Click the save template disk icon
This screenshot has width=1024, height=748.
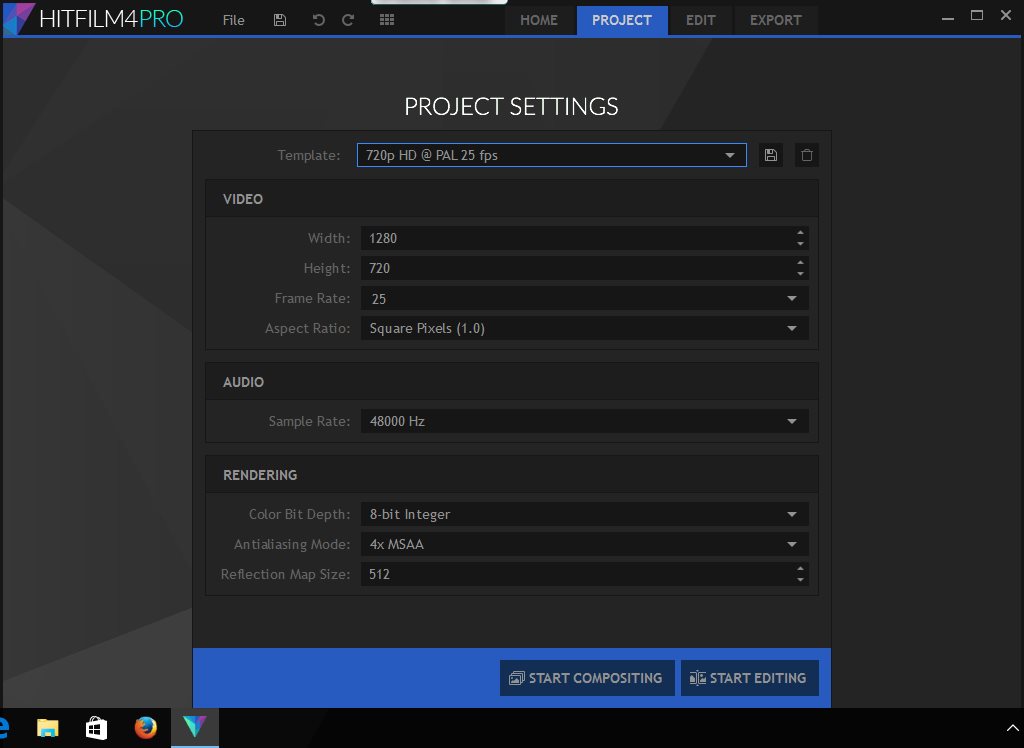pos(770,155)
